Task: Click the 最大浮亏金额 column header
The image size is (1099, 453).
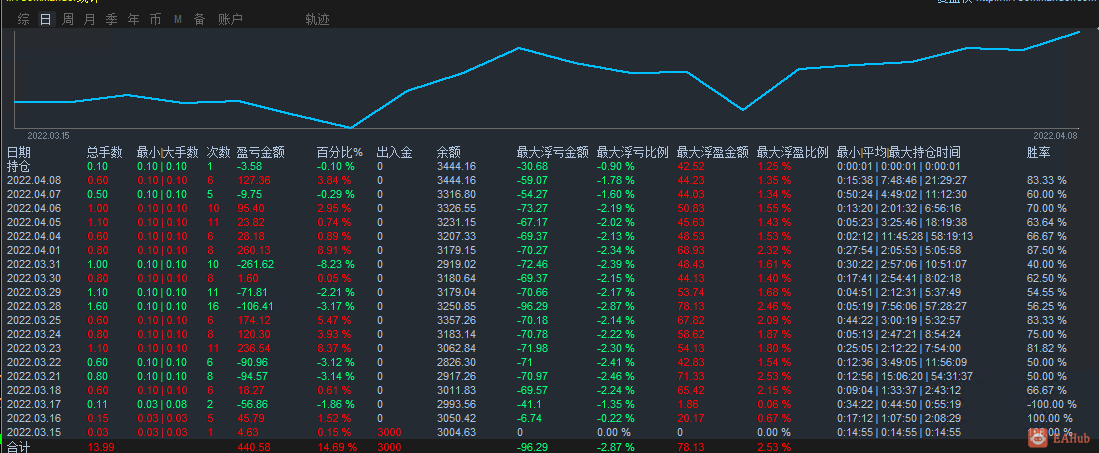Action: click(x=552, y=152)
